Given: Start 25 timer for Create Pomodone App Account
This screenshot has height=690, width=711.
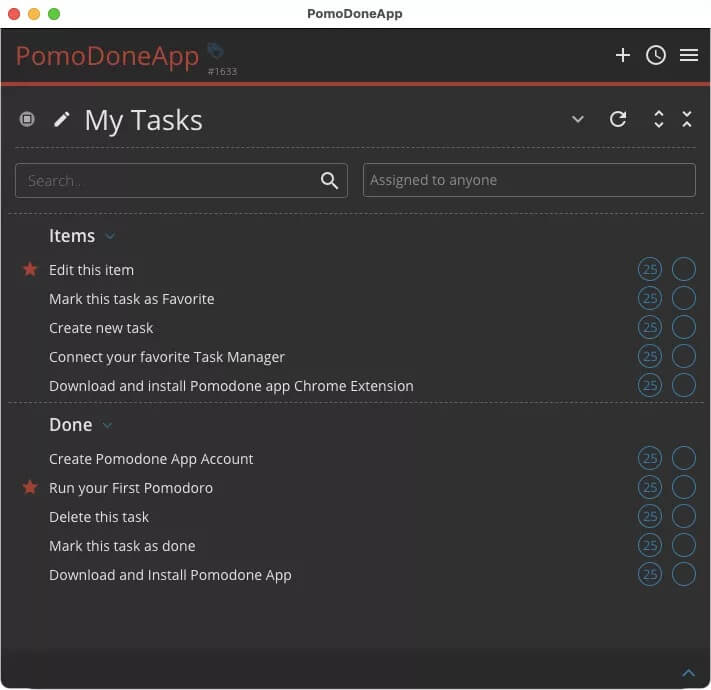Looking at the screenshot, I should (x=649, y=458).
